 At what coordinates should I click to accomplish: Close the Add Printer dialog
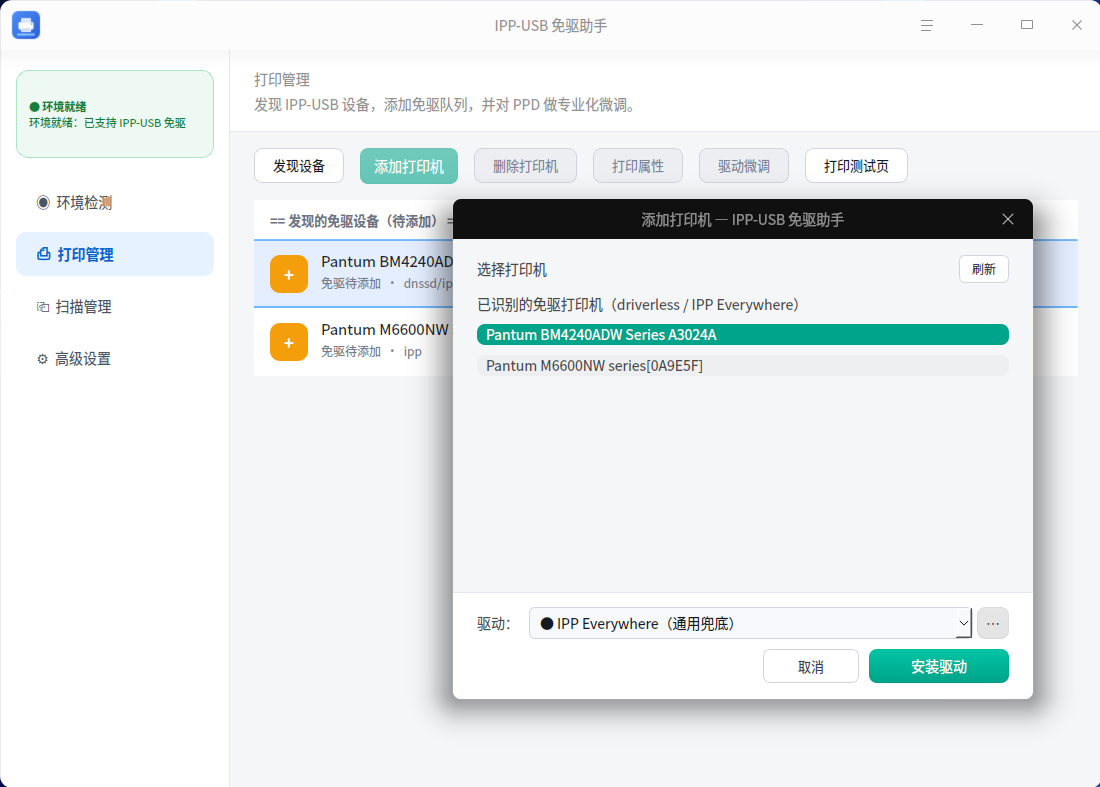(1008, 220)
